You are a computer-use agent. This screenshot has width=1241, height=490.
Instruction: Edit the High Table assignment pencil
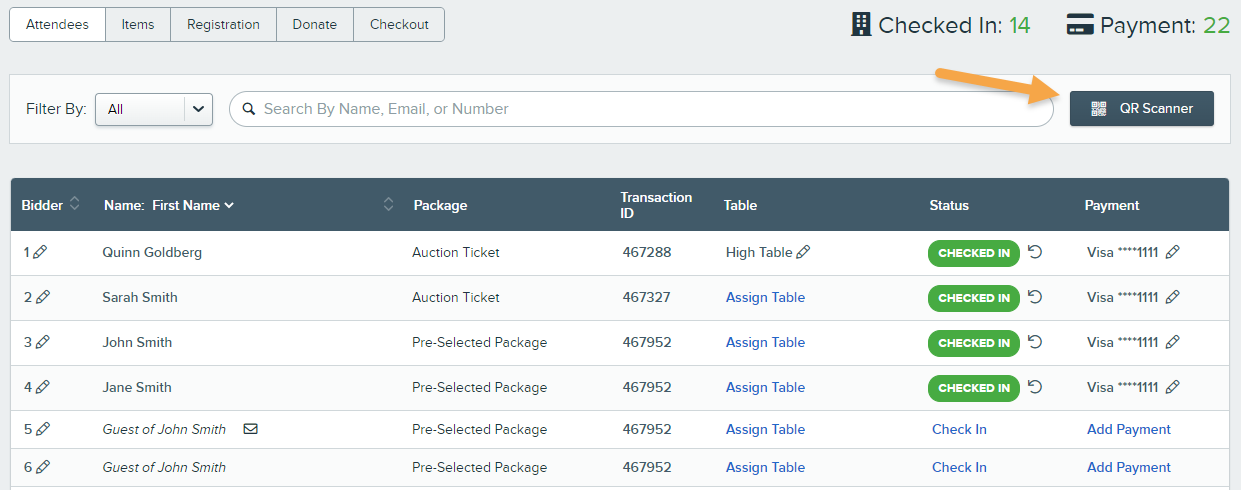tap(803, 253)
